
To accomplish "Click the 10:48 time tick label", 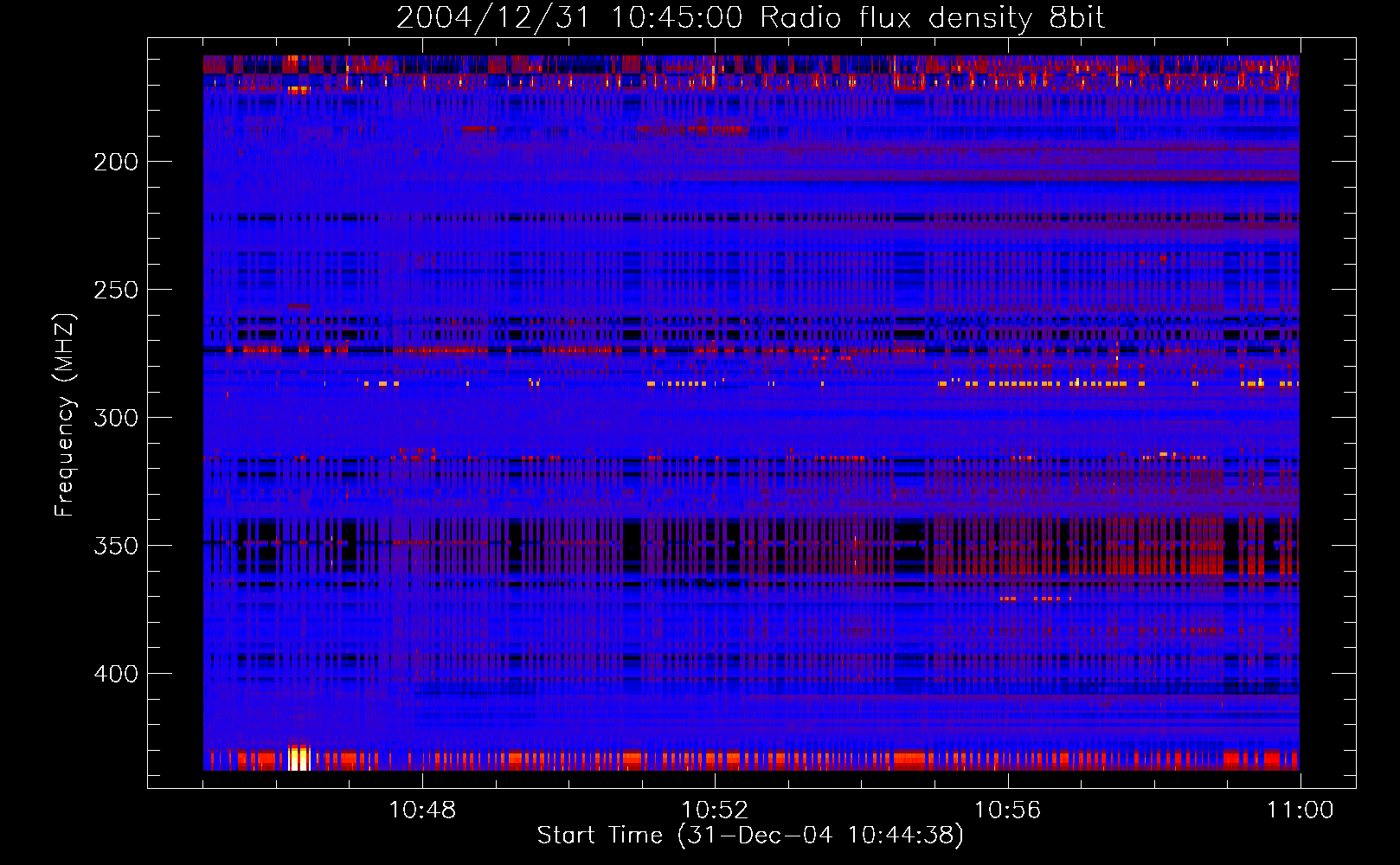I will [x=422, y=811].
